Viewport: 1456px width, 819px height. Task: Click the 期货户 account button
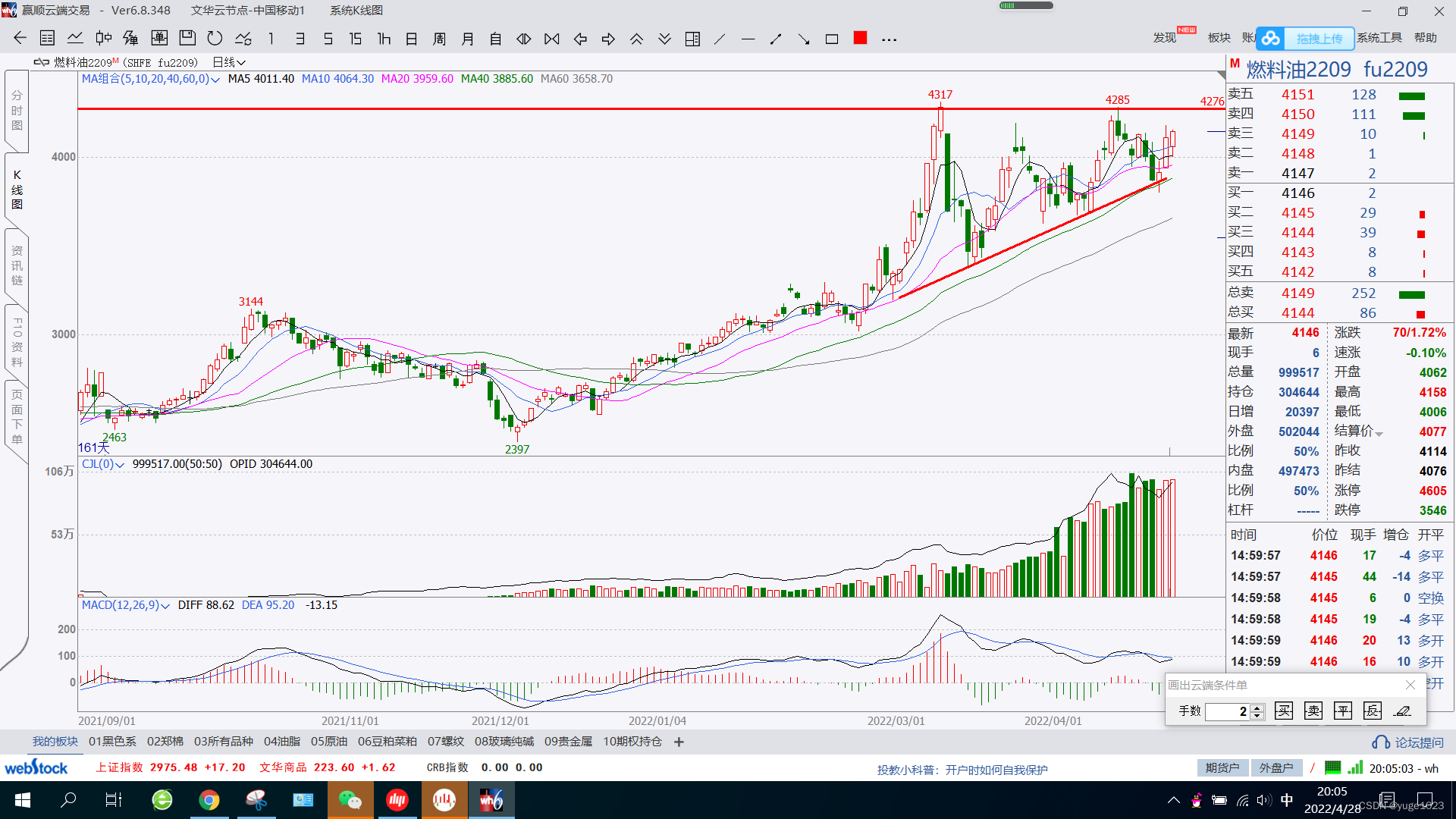click(1222, 768)
